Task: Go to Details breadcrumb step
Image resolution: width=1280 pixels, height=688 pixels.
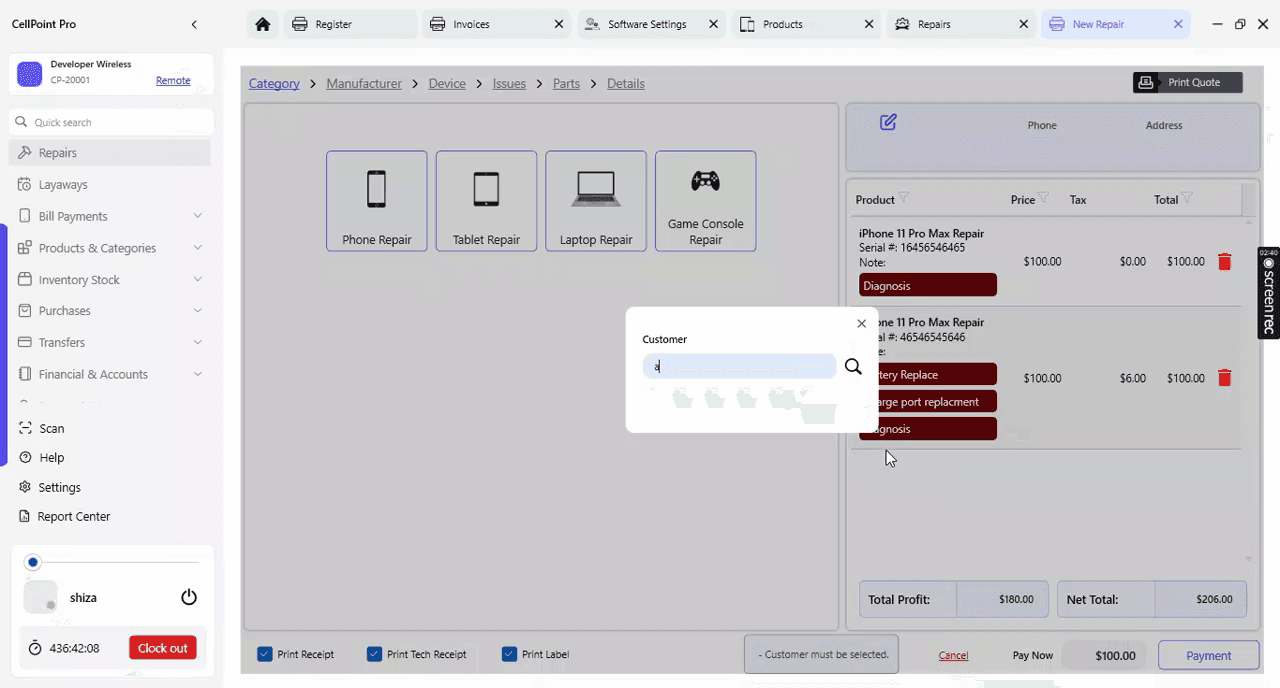Action: click(x=625, y=83)
